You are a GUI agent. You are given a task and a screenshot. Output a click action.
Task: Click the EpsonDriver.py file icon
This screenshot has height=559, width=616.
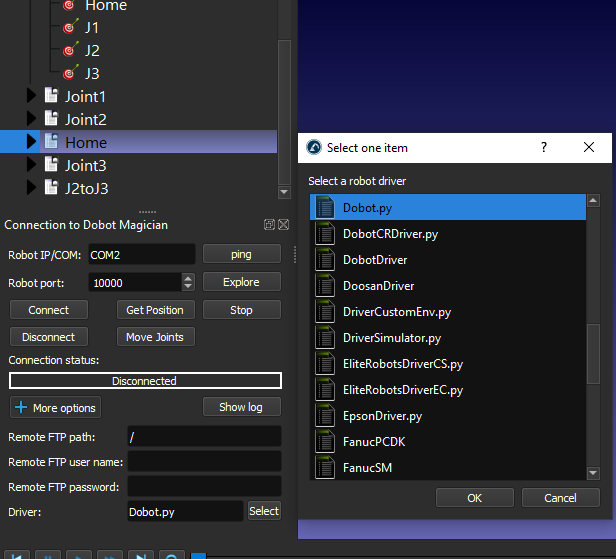(325, 415)
